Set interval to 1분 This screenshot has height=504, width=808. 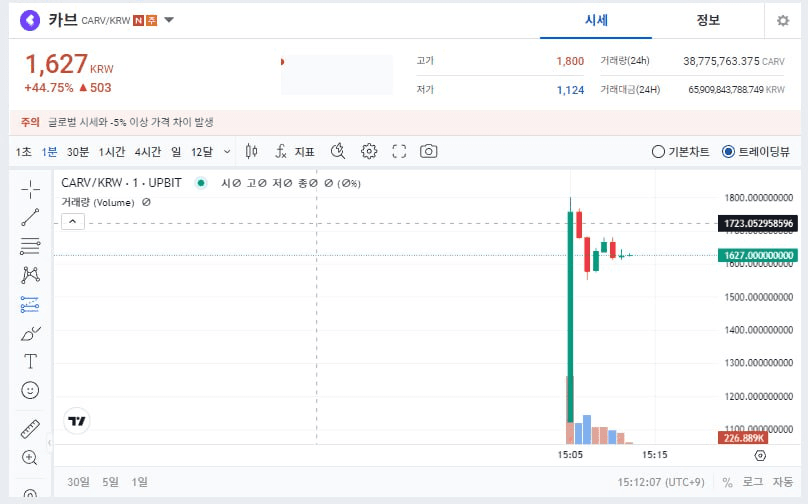pyautogui.click(x=49, y=152)
